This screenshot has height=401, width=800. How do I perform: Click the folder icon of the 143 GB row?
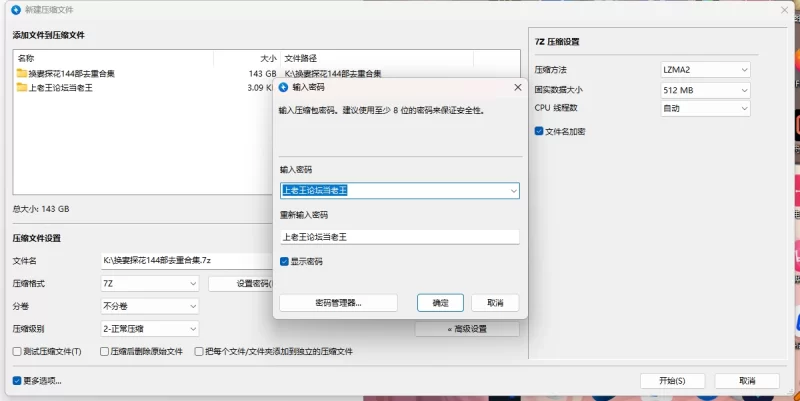point(21,73)
